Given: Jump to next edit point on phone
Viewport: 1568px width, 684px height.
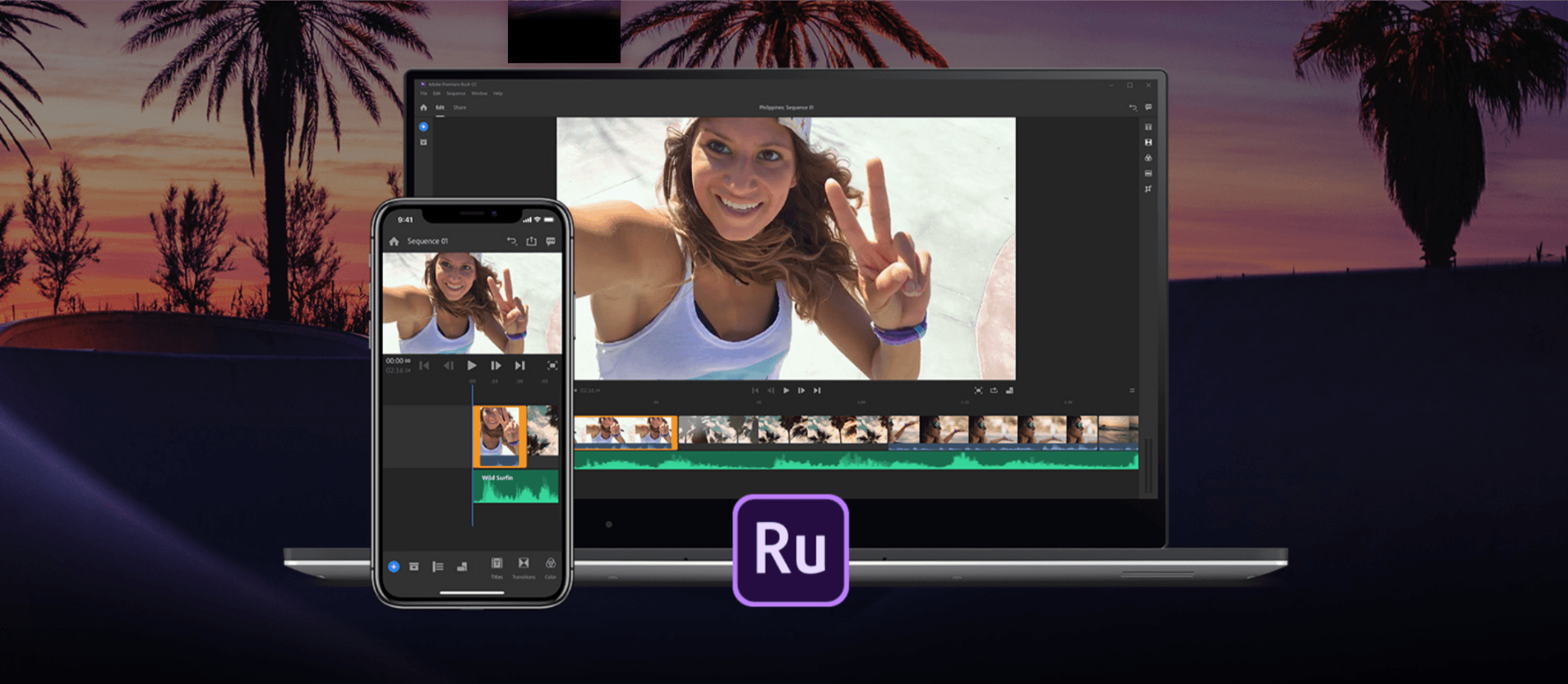Looking at the screenshot, I should pyautogui.click(x=519, y=366).
